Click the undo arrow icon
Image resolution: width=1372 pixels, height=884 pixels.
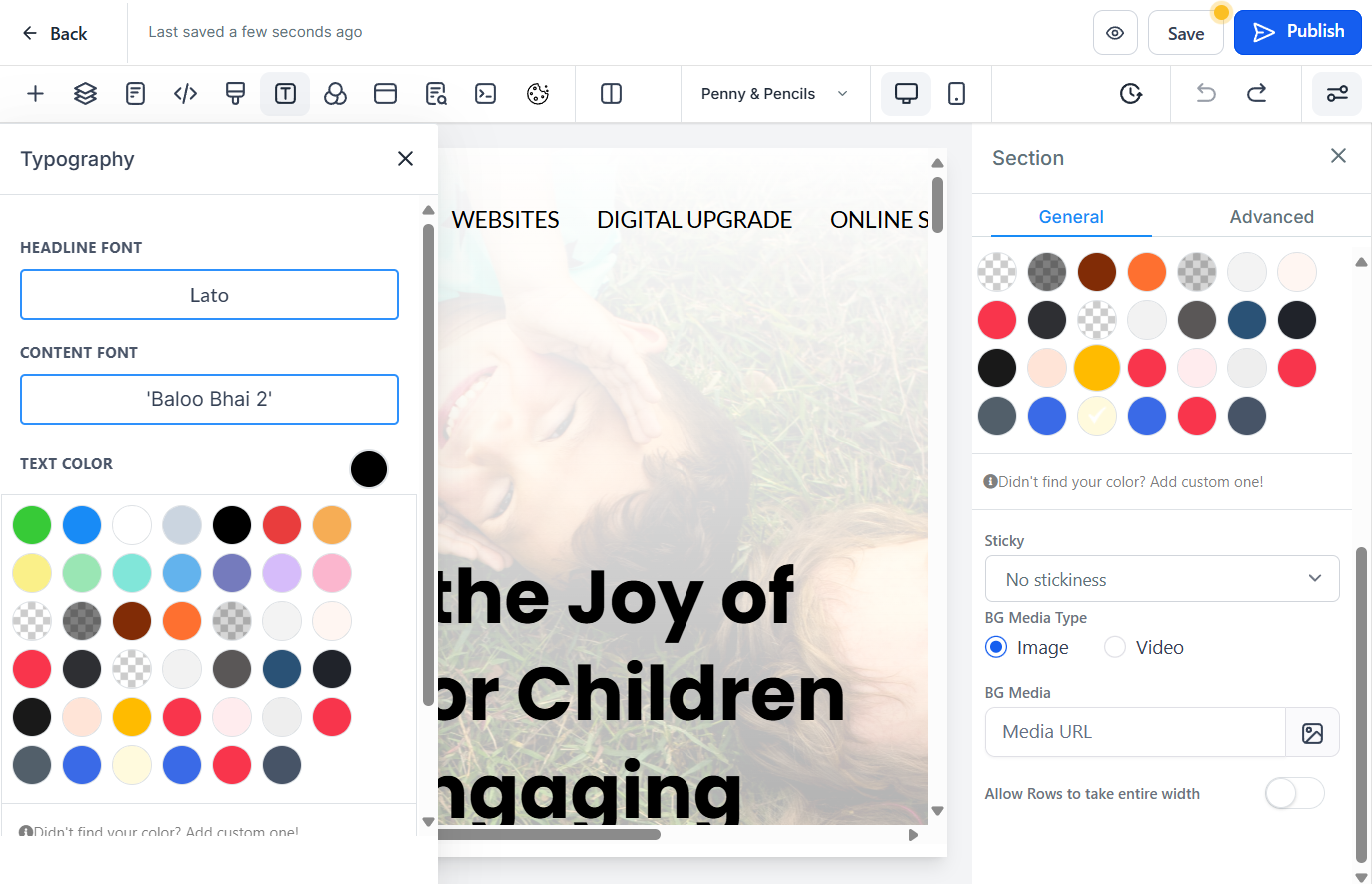point(1206,94)
